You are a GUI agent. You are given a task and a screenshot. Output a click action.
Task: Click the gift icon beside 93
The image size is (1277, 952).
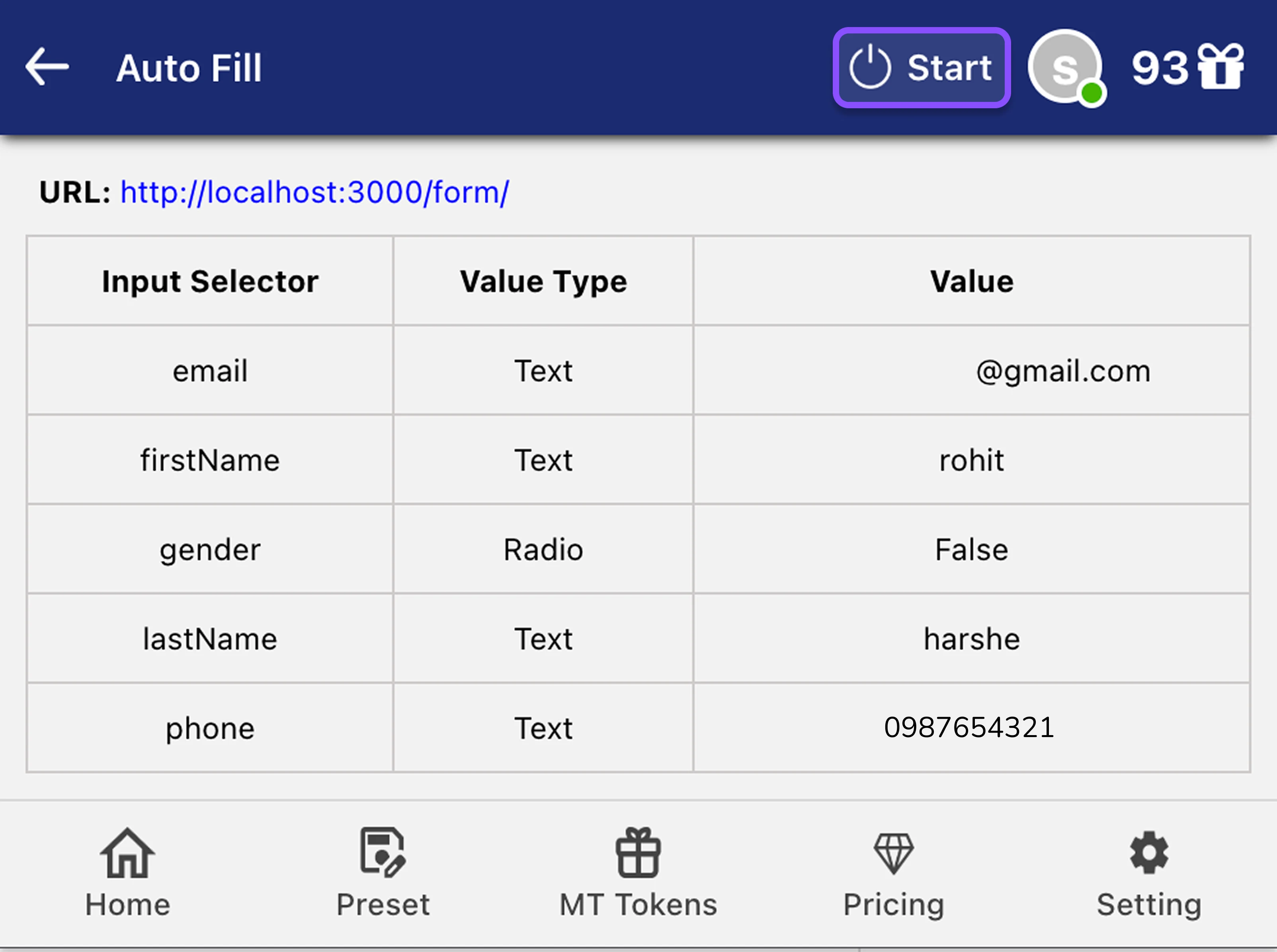(x=1220, y=67)
